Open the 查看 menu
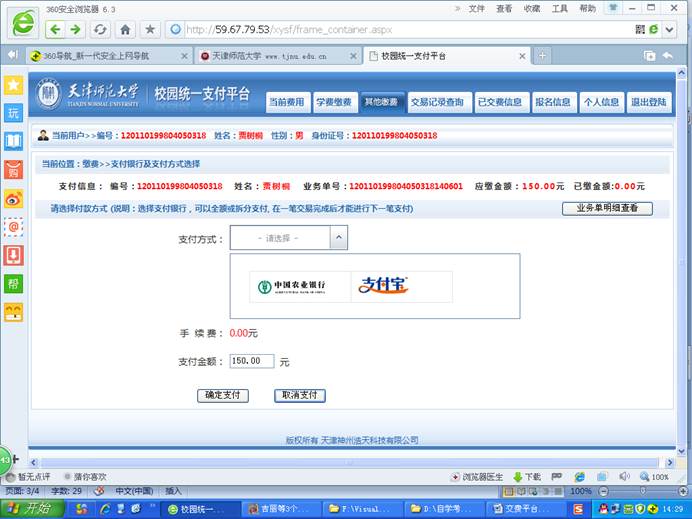Image resolution: width=692 pixels, height=519 pixels. coord(504,9)
